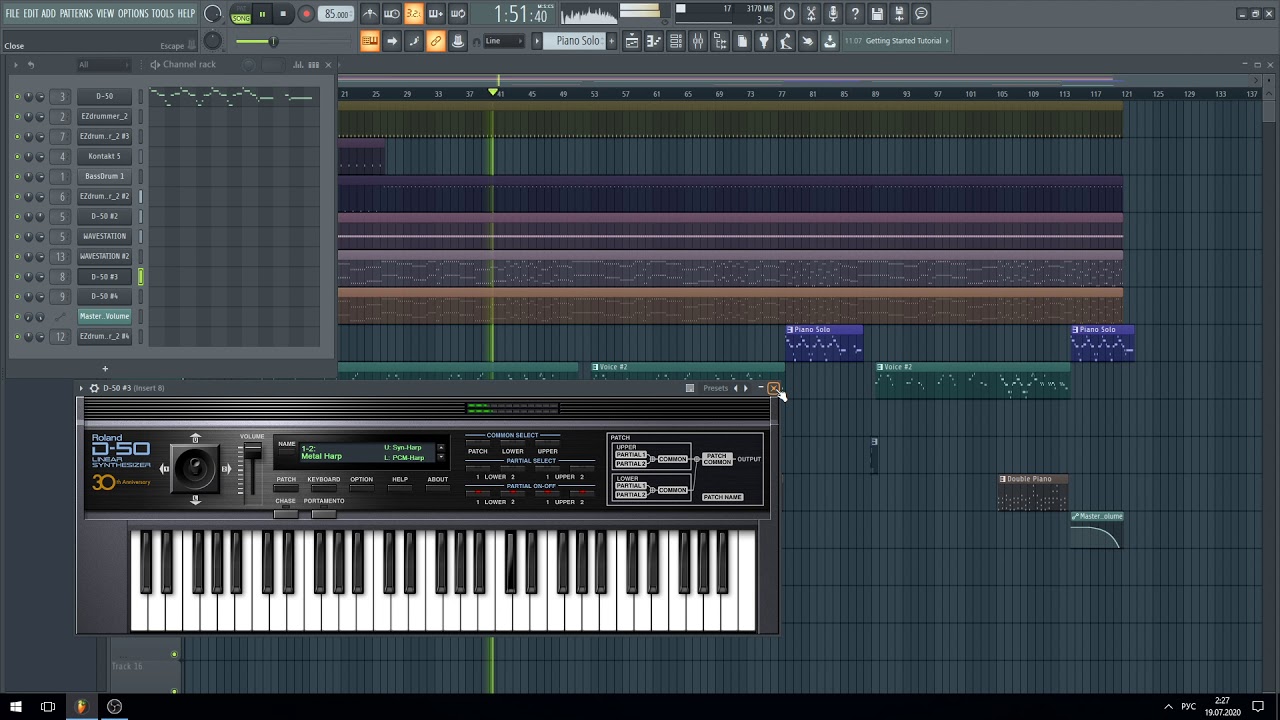The image size is (1280, 720).
Task: Open the FILE menu
Action: (x=12, y=13)
